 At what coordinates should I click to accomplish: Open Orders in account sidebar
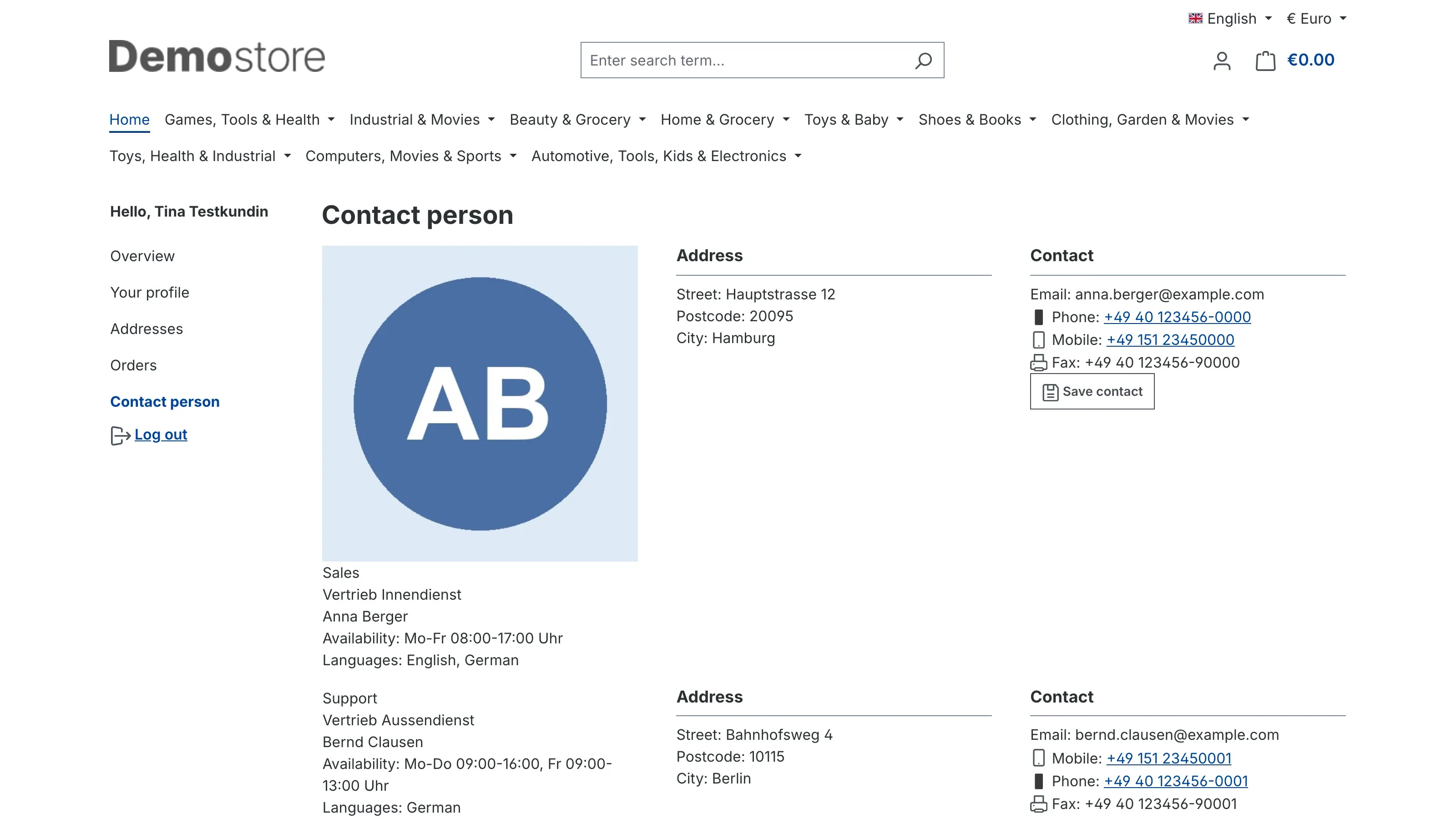[x=133, y=365]
